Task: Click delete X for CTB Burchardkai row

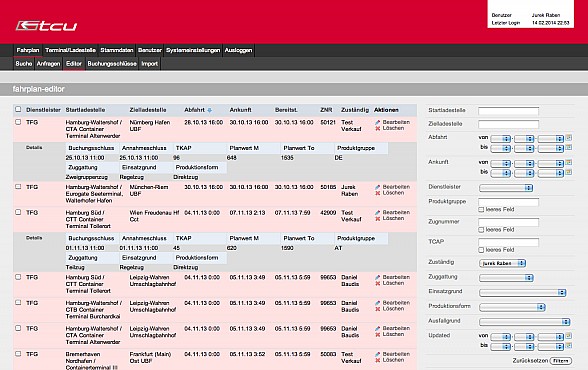Action: [378, 309]
